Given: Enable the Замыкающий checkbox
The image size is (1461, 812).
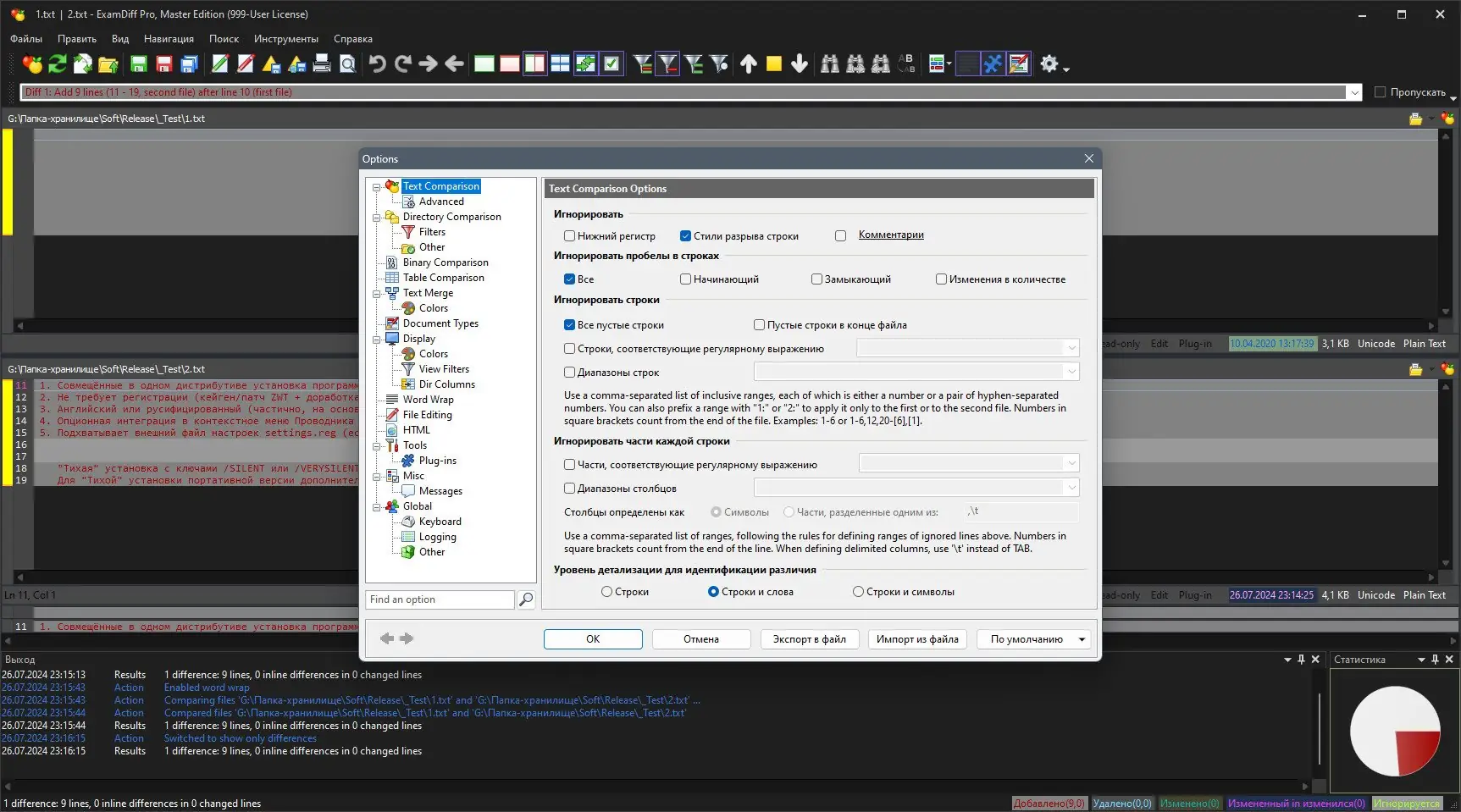Looking at the screenshot, I should (x=816, y=279).
